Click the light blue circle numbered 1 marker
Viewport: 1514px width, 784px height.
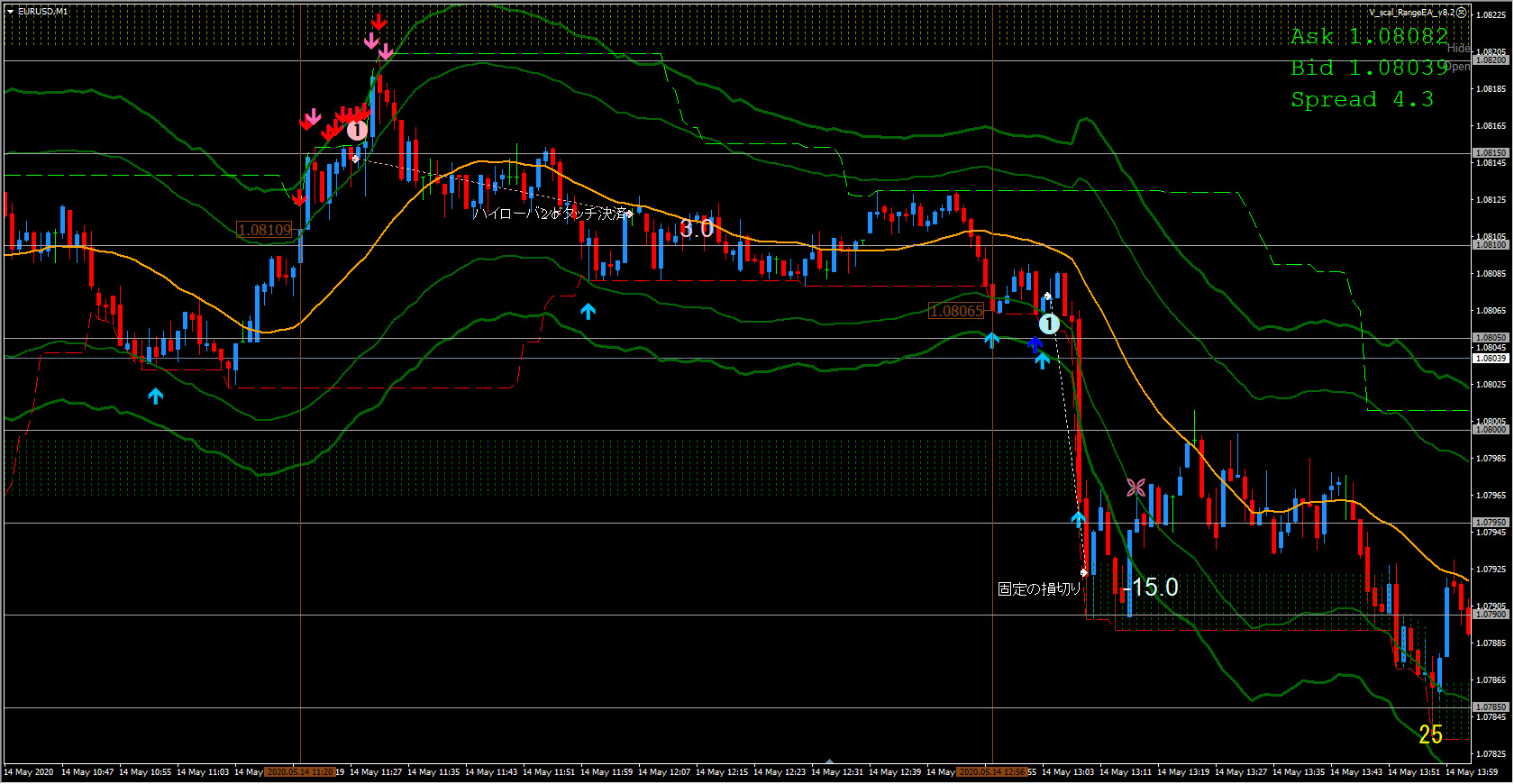pyautogui.click(x=1049, y=324)
